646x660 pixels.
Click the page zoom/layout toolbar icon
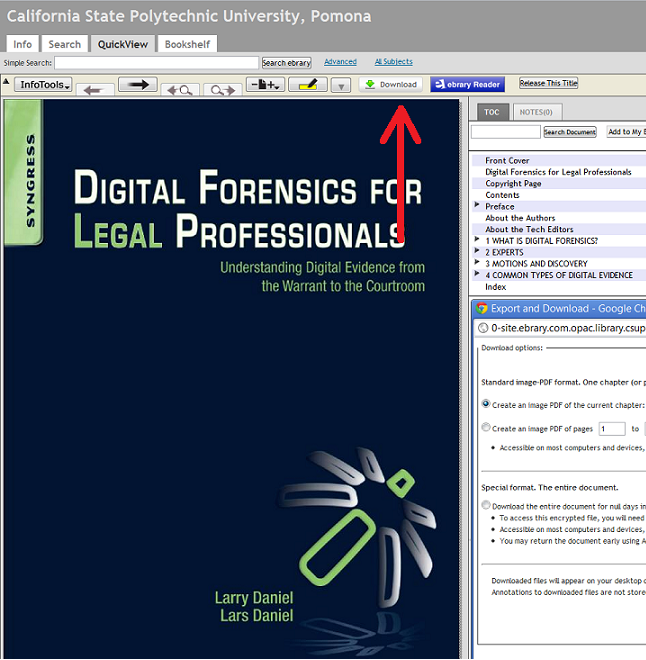pos(265,85)
